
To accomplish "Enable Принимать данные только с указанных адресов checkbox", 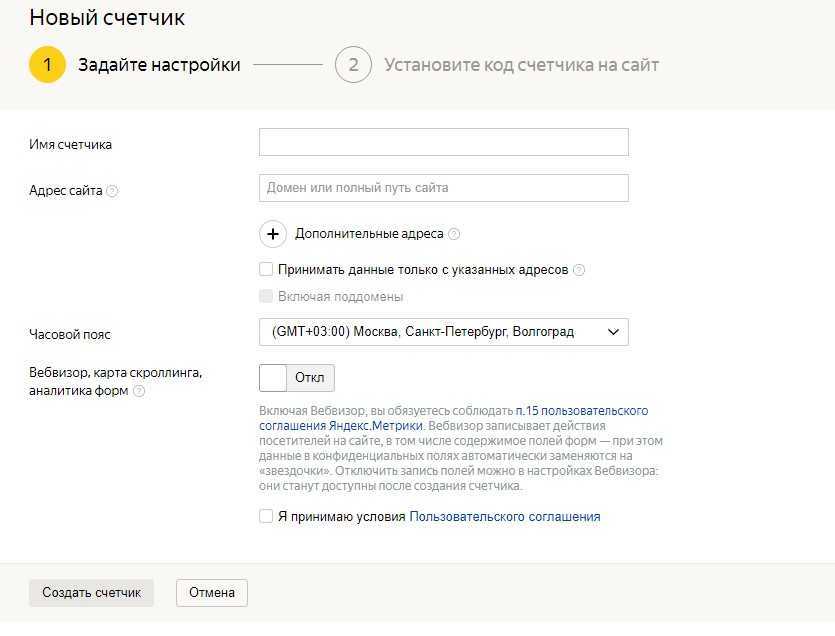I will [x=266, y=269].
